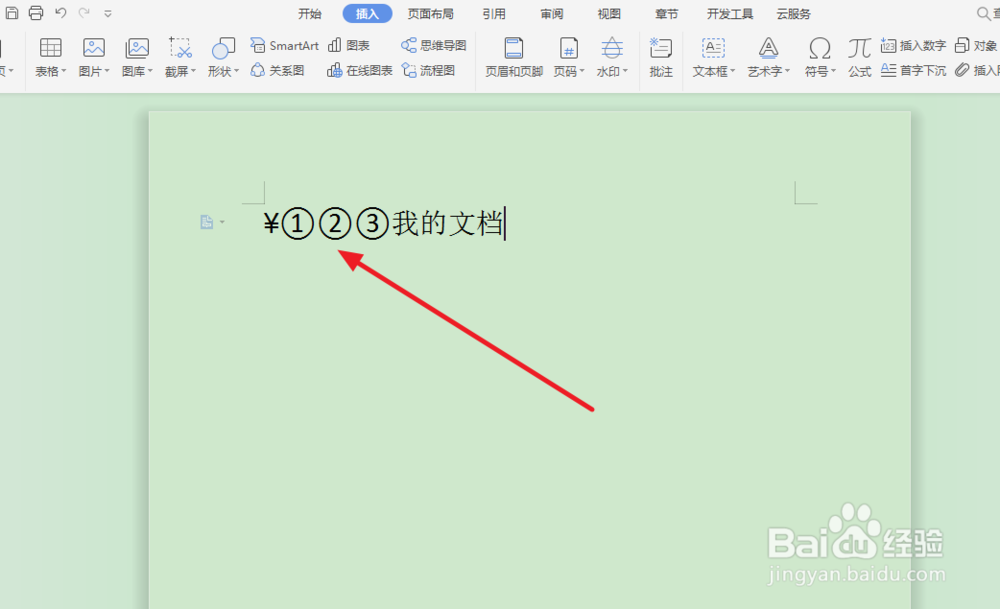Image resolution: width=1000 pixels, height=609 pixels.
Task: Insert a formula with the 公式 tool
Action: [x=858, y=60]
